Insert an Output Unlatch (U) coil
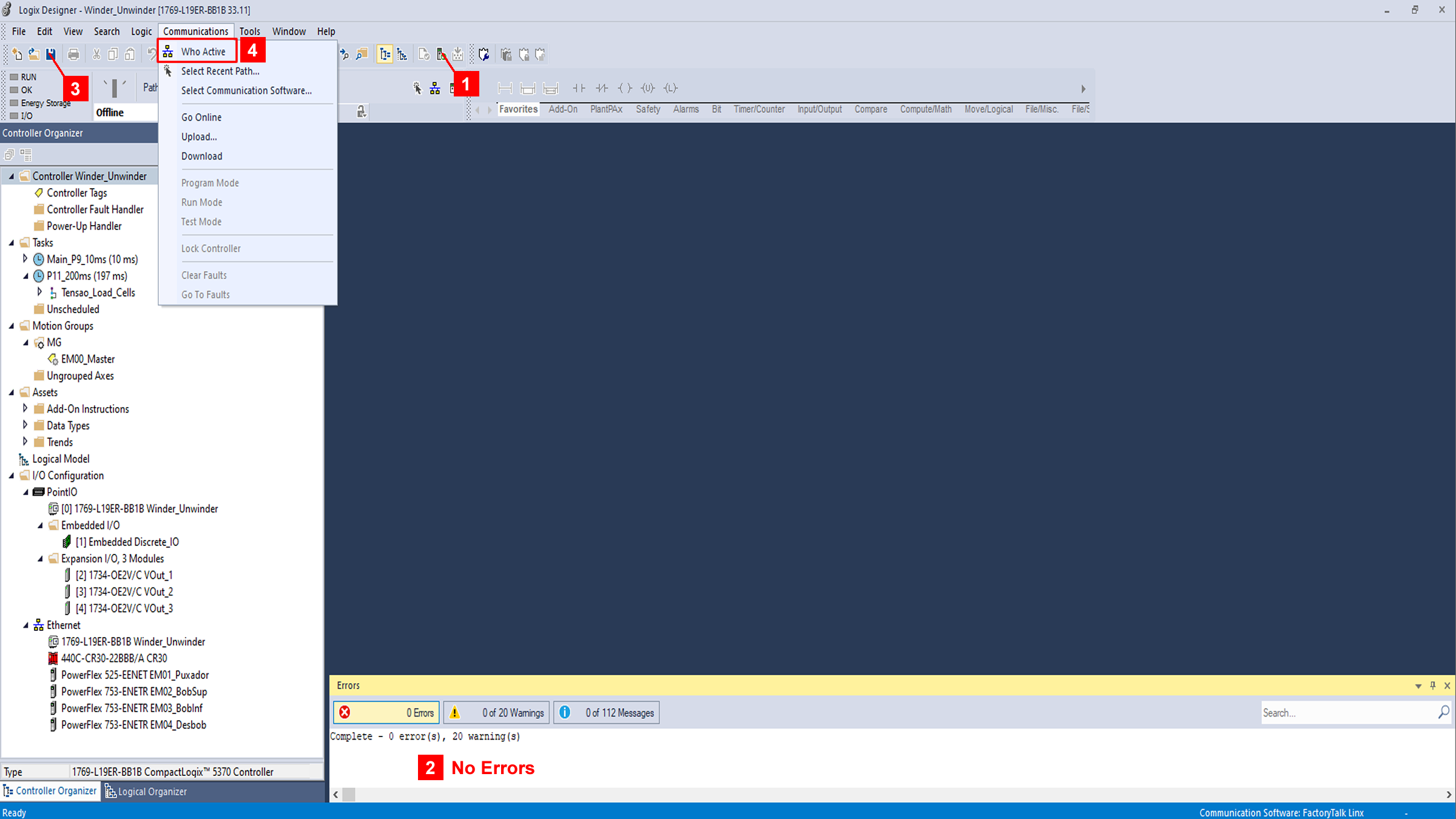 (648, 89)
